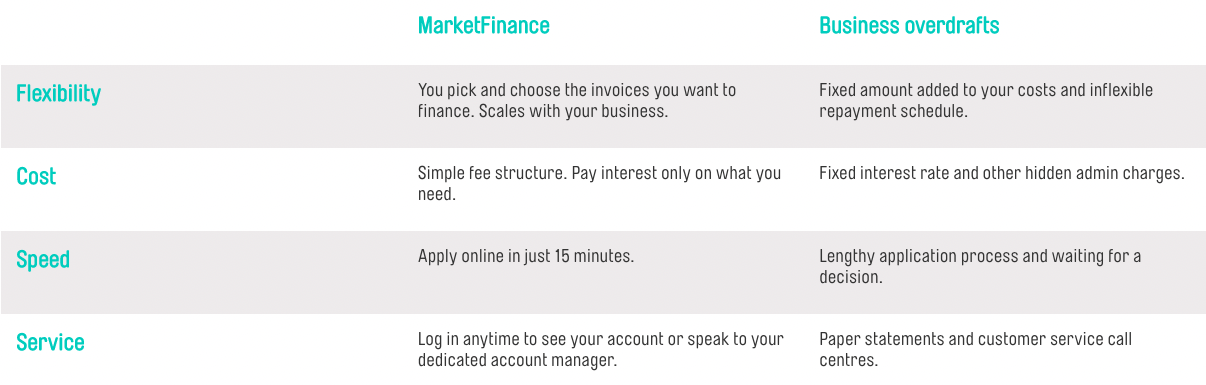Click 'repayment schedule' in the overdrafts column
The image size is (1206, 385).
point(893,111)
